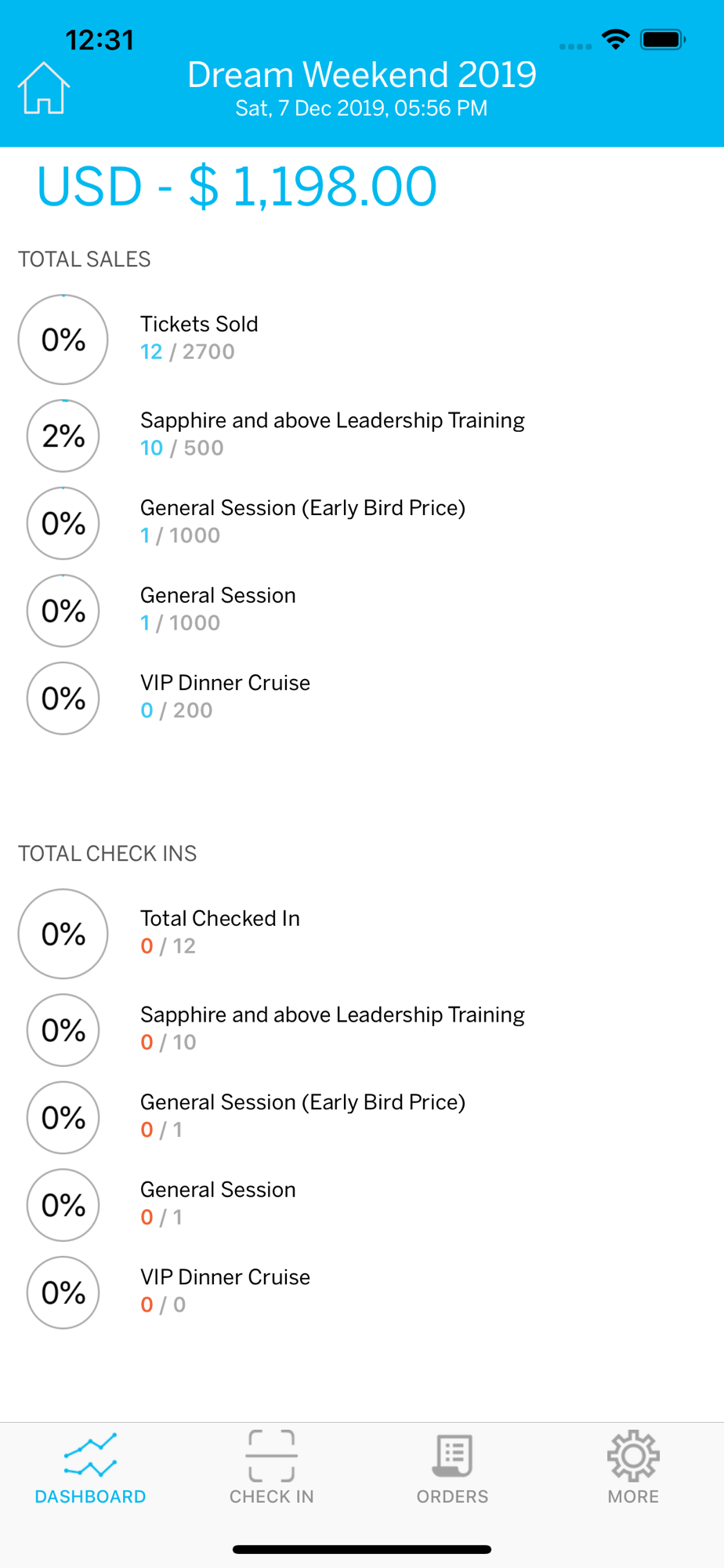
Task: Select General Session 0 / 1 check-in row
Action: (362, 1203)
